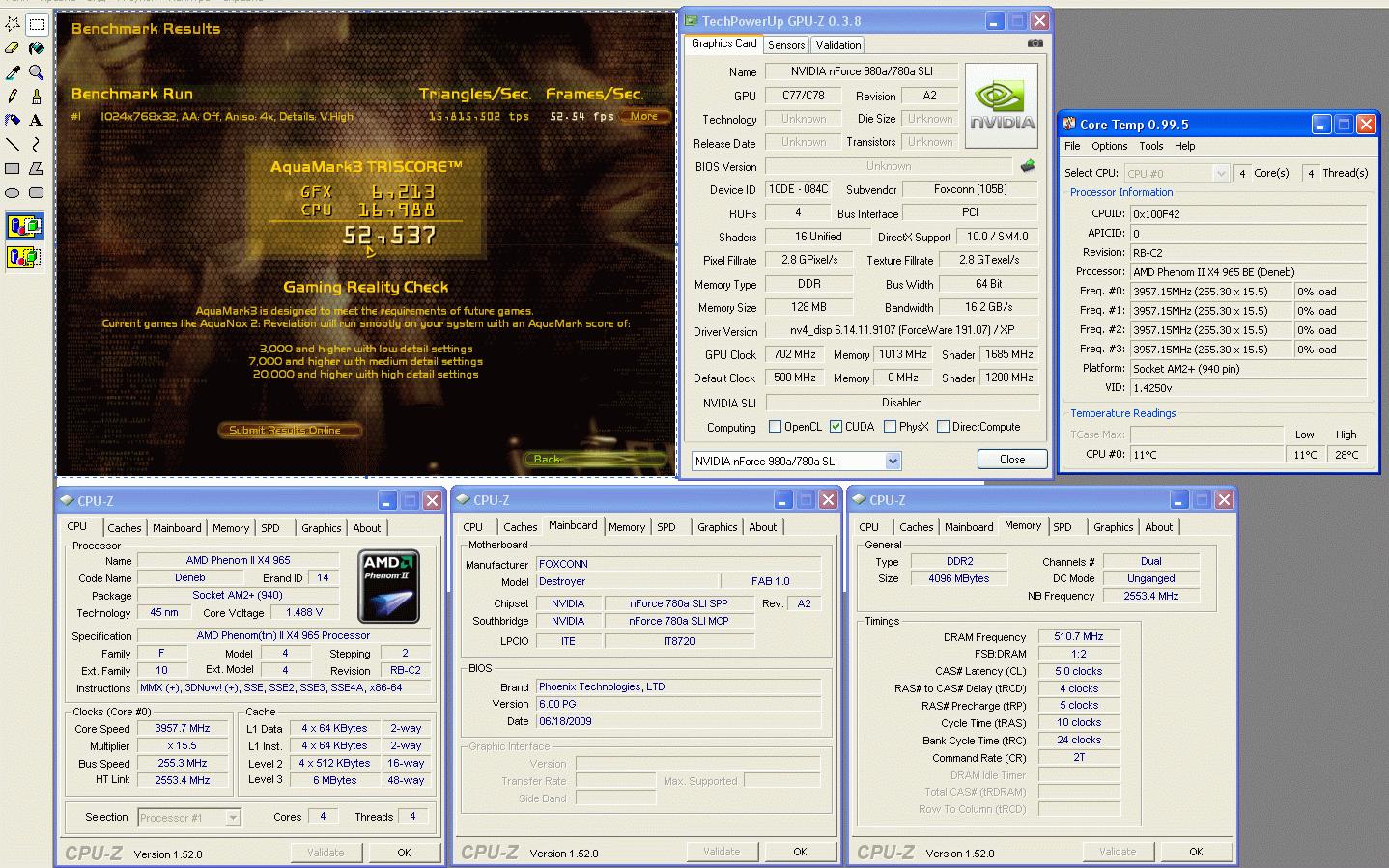Switch to the CPU tab in the middle CPU-Z window

click(x=473, y=527)
